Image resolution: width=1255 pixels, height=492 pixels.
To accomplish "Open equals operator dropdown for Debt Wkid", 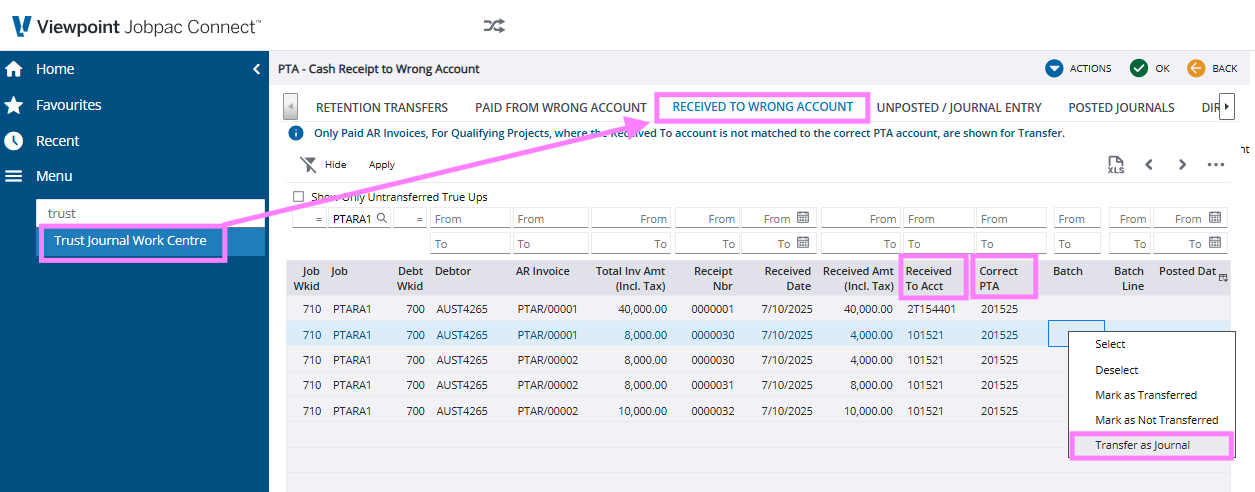I will point(410,218).
